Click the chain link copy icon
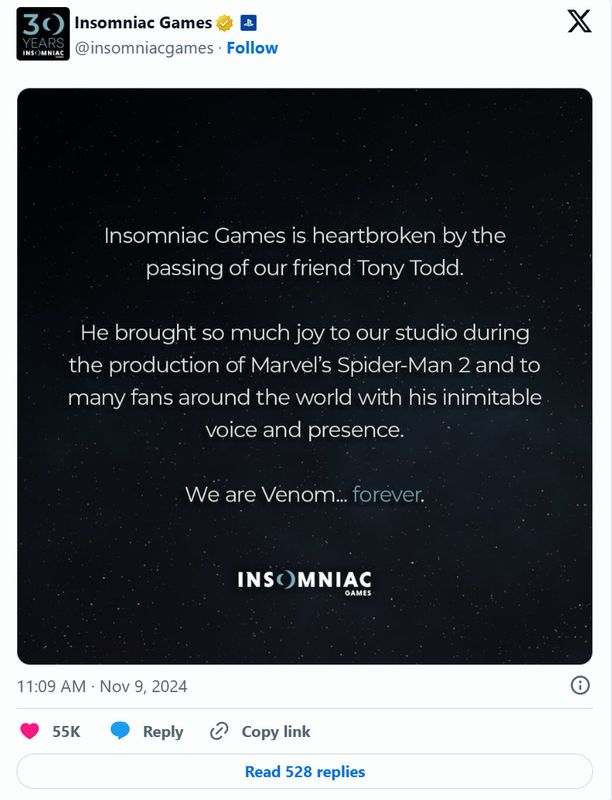This screenshot has width=612, height=800. (x=219, y=731)
